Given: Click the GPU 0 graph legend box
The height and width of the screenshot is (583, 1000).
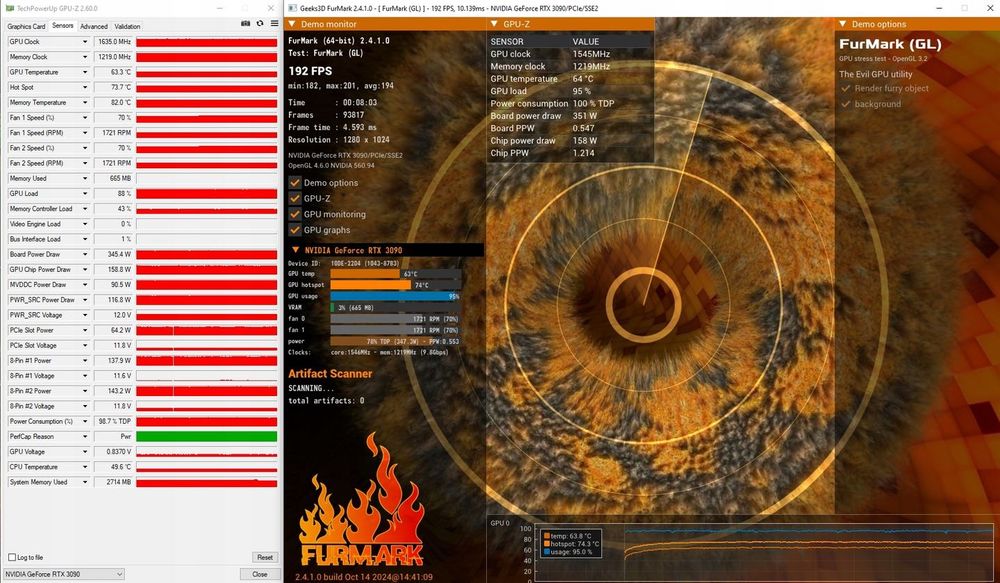Looking at the screenshot, I should 570,544.
